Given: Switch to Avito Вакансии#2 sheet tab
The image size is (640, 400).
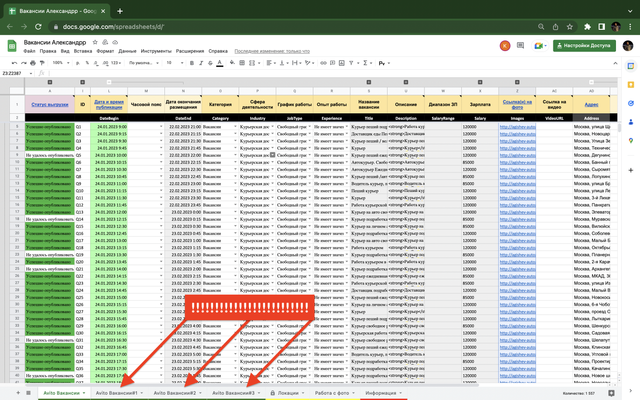Looking at the screenshot, I should pos(177,393).
